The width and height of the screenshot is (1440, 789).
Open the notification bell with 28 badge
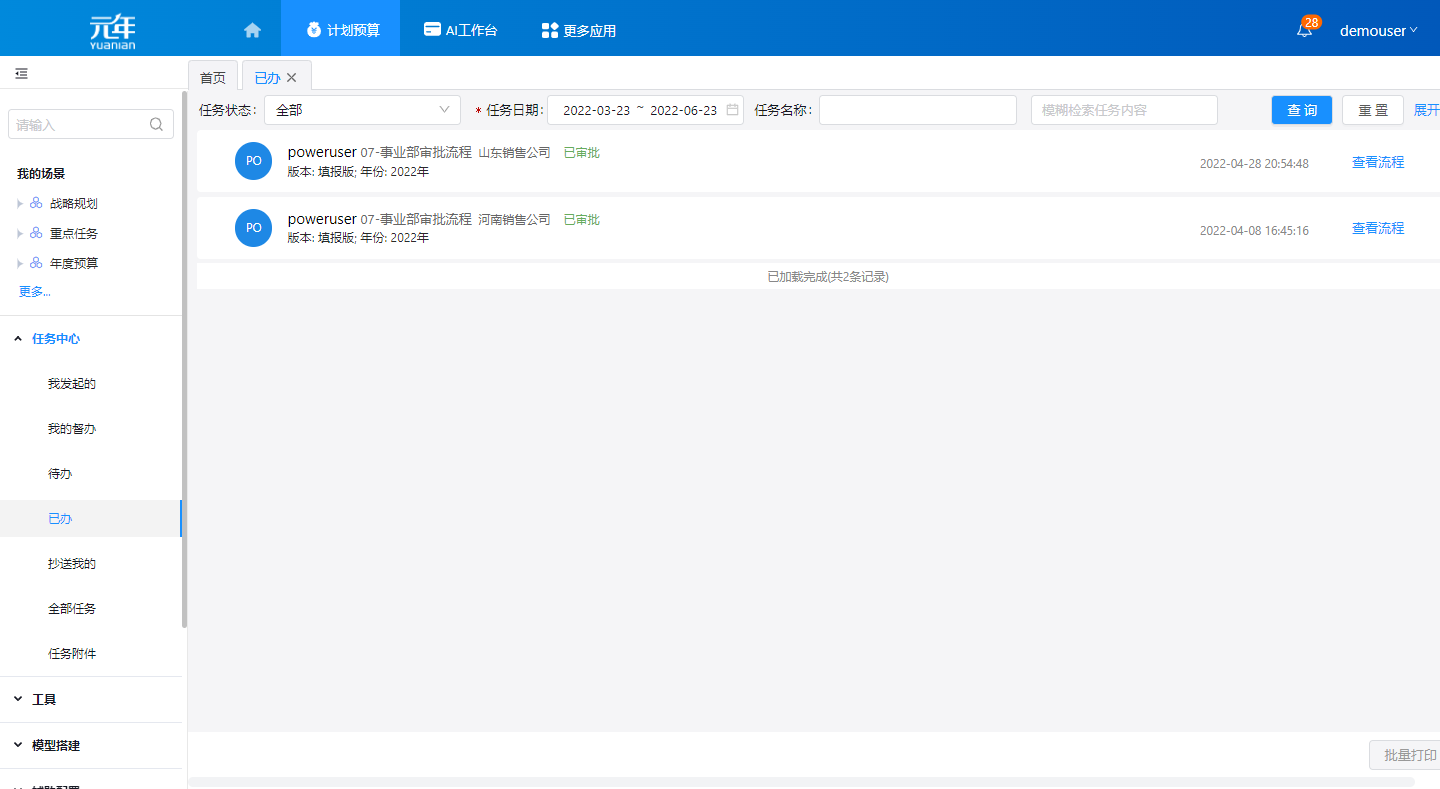(x=1304, y=30)
